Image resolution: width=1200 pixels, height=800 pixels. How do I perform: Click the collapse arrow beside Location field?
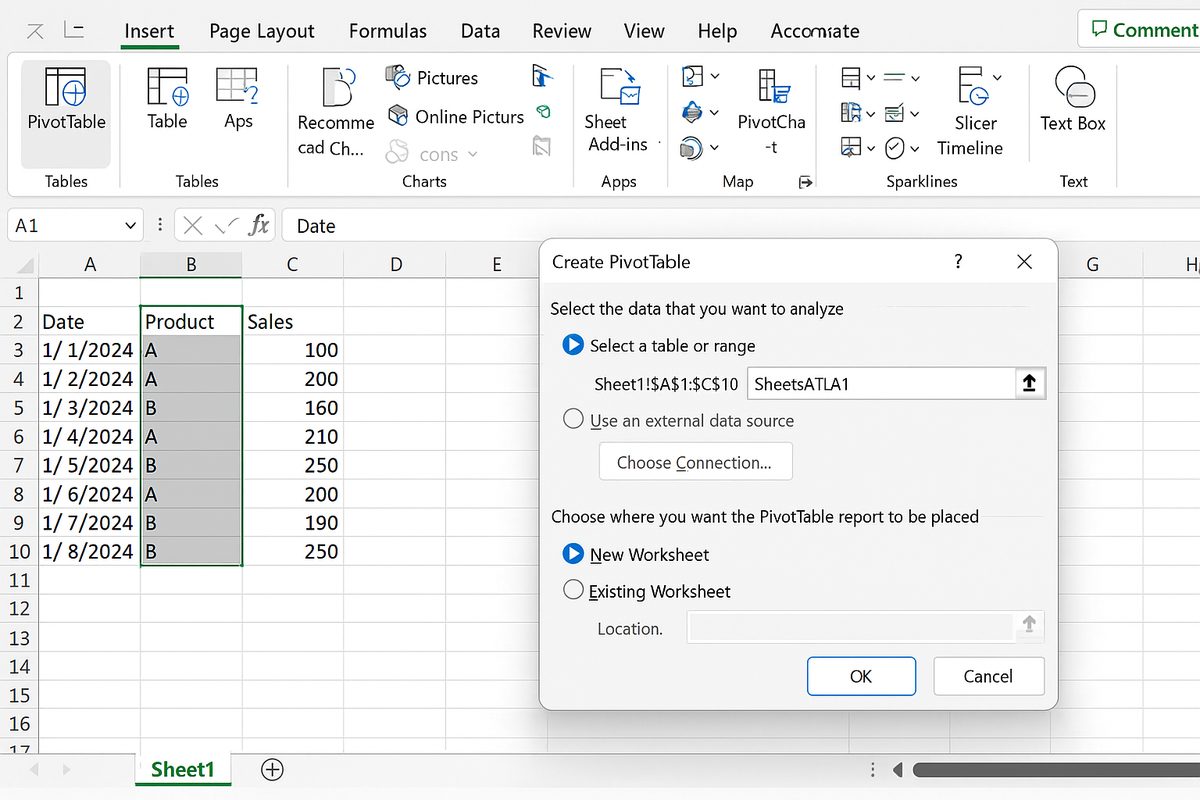[x=1029, y=626]
